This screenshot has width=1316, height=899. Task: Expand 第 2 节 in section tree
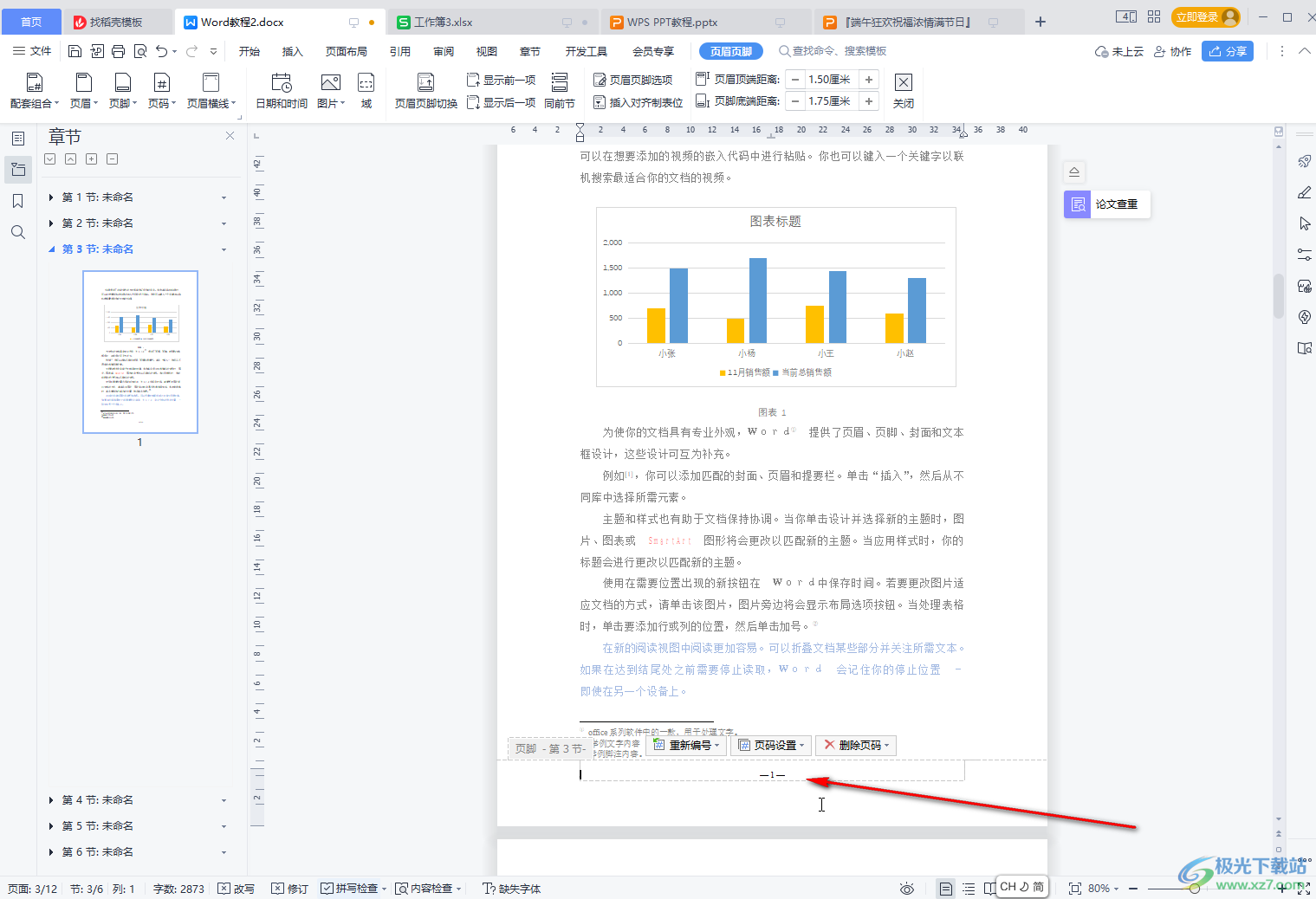click(51, 223)
